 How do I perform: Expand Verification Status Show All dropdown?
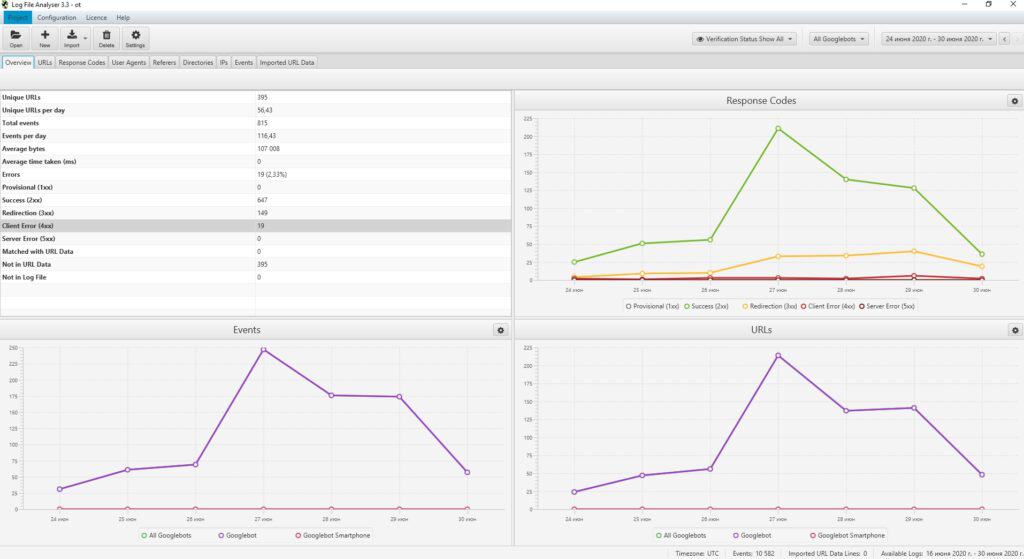click(744, 39)
